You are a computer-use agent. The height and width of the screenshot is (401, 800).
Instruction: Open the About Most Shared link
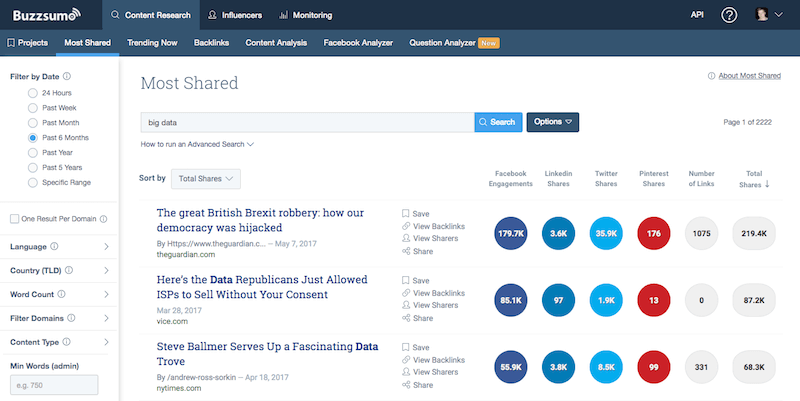click(744, 76)
